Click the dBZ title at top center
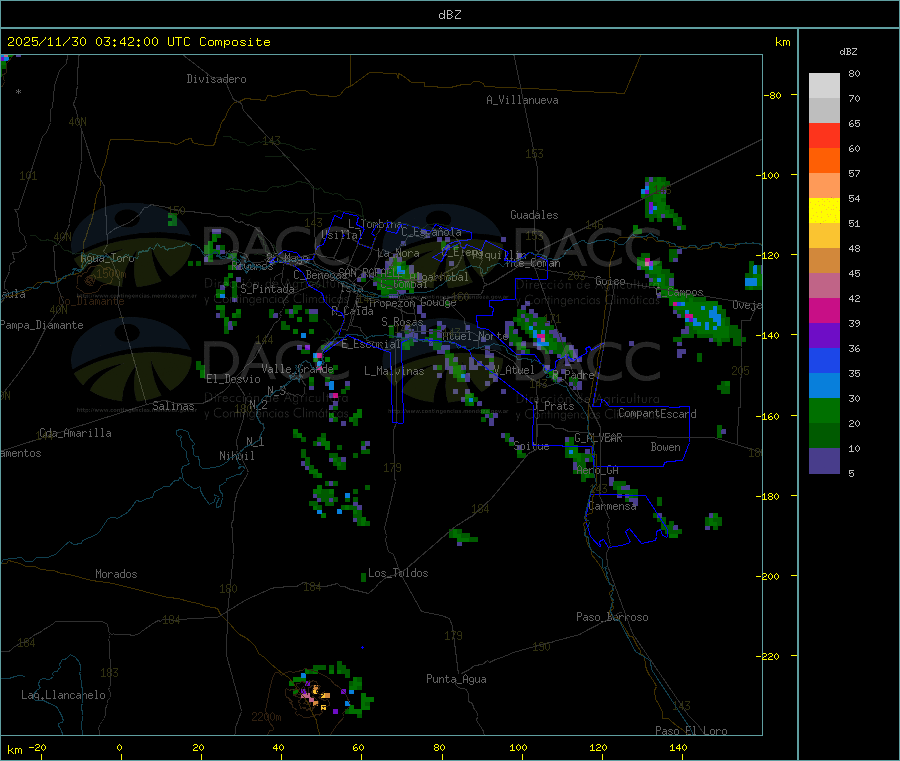 pos(449,15)
